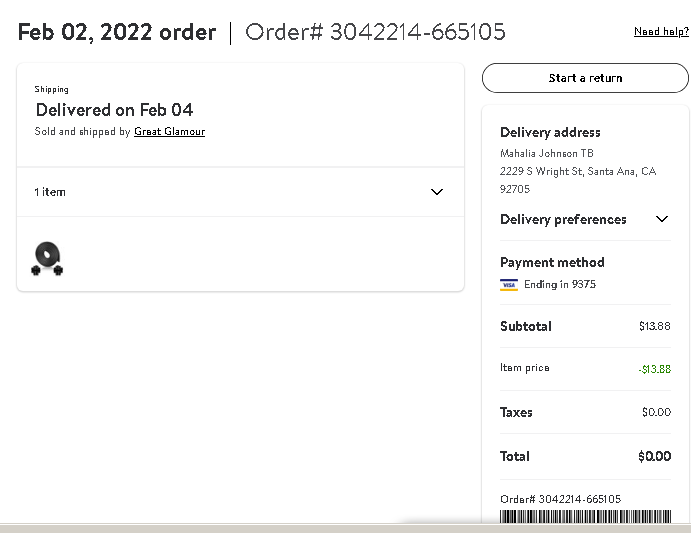The height and width of the screenshot is (533, 691).
Task: Click the Feb 02, 2022 order title
Action: click(117, 32)
